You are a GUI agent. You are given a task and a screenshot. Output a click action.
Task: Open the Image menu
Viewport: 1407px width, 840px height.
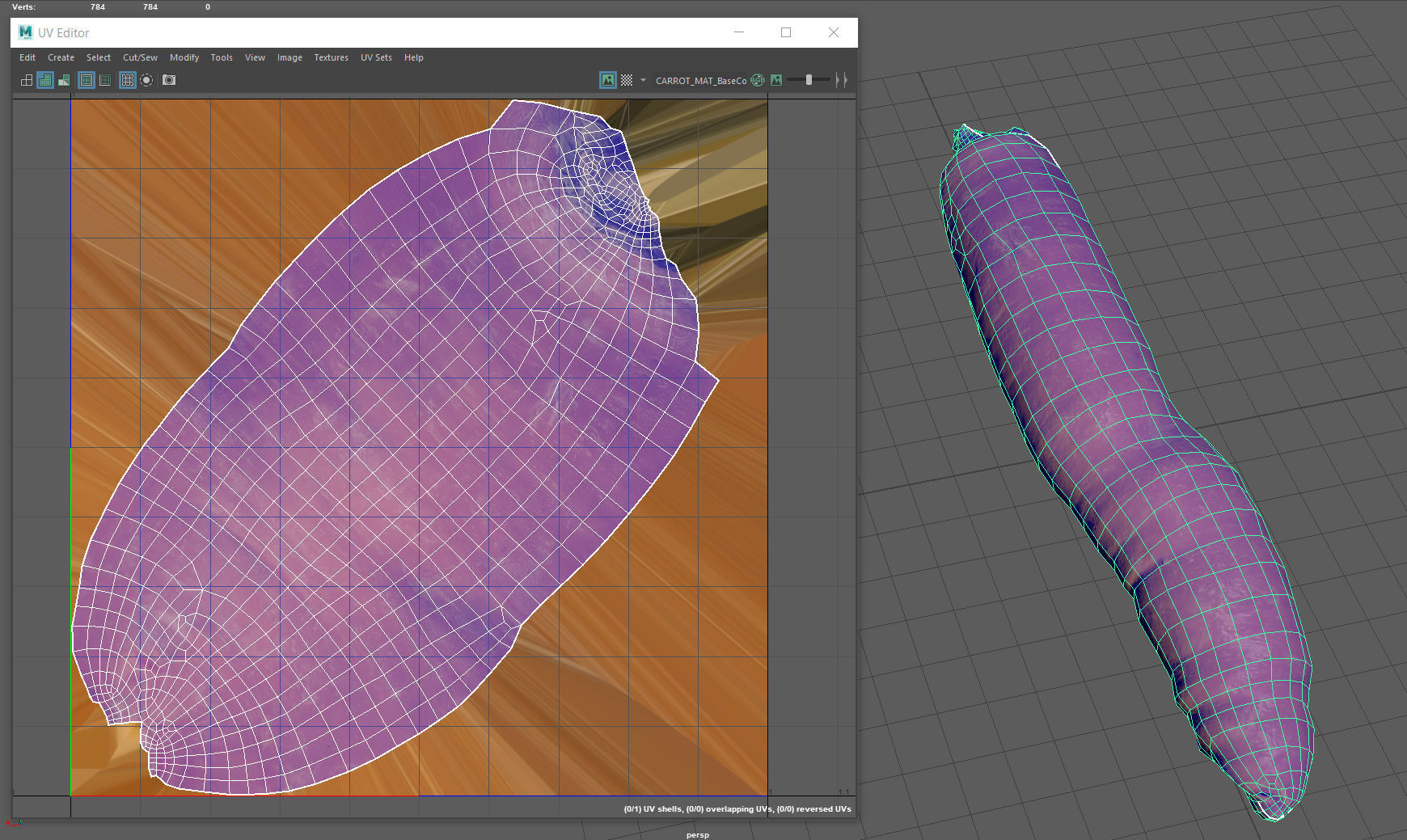(289, 57)
